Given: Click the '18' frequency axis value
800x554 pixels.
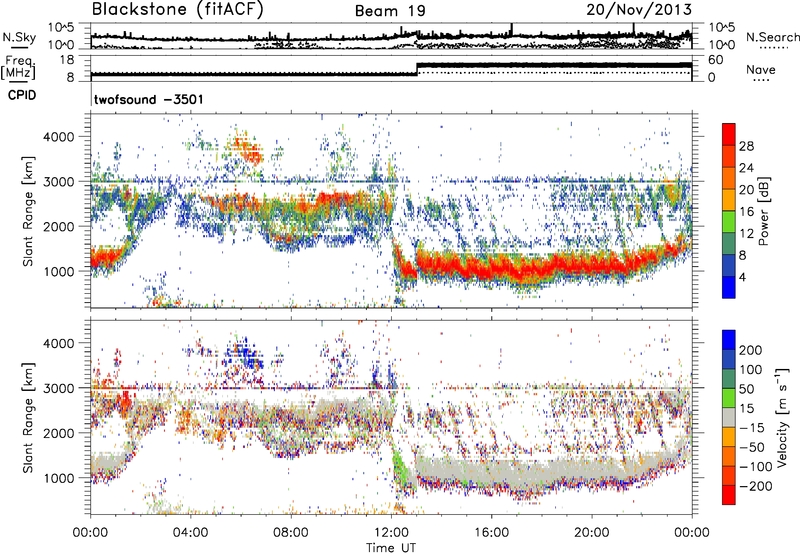Looking at the screenshot, I should pos(67,60).
